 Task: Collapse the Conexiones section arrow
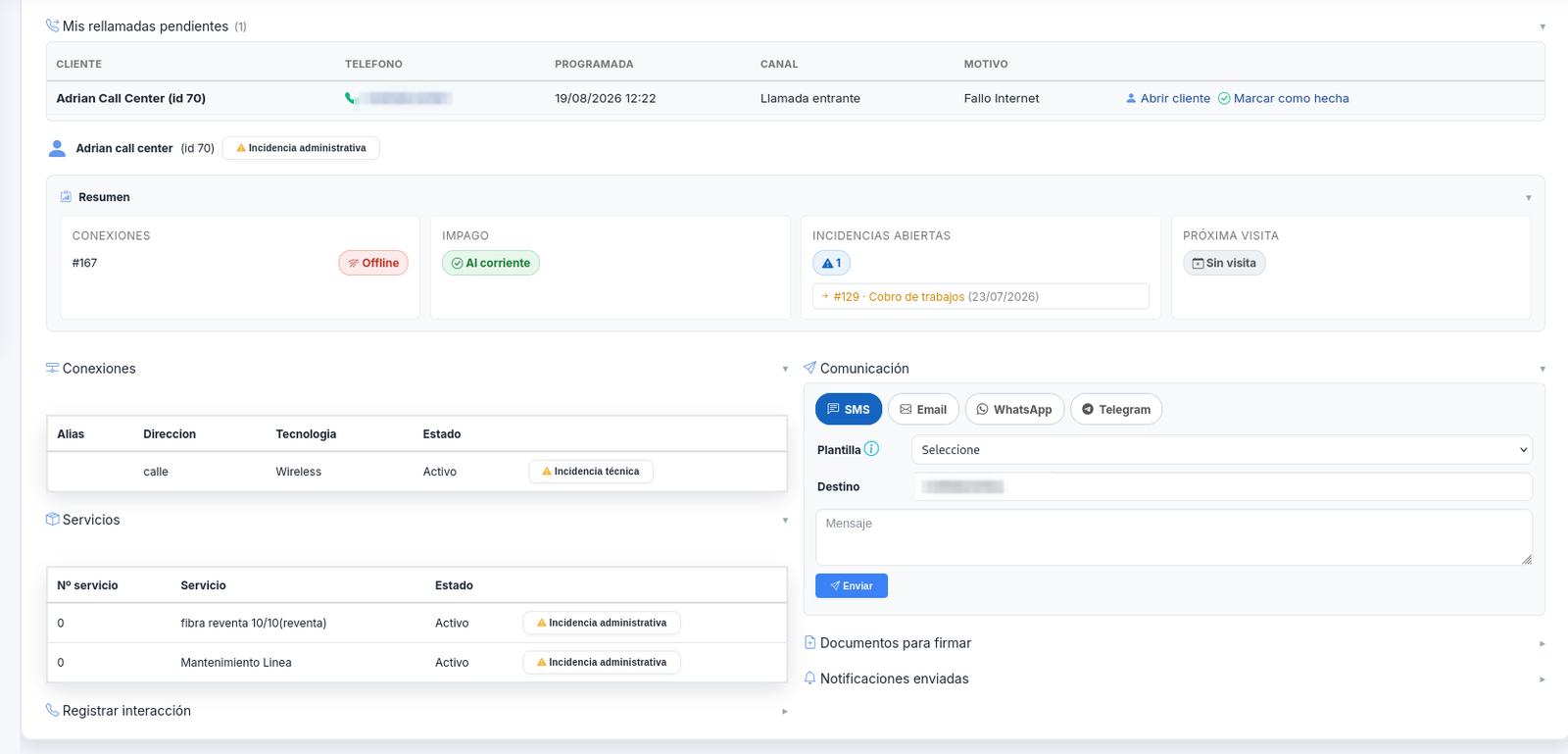point(785,369)
